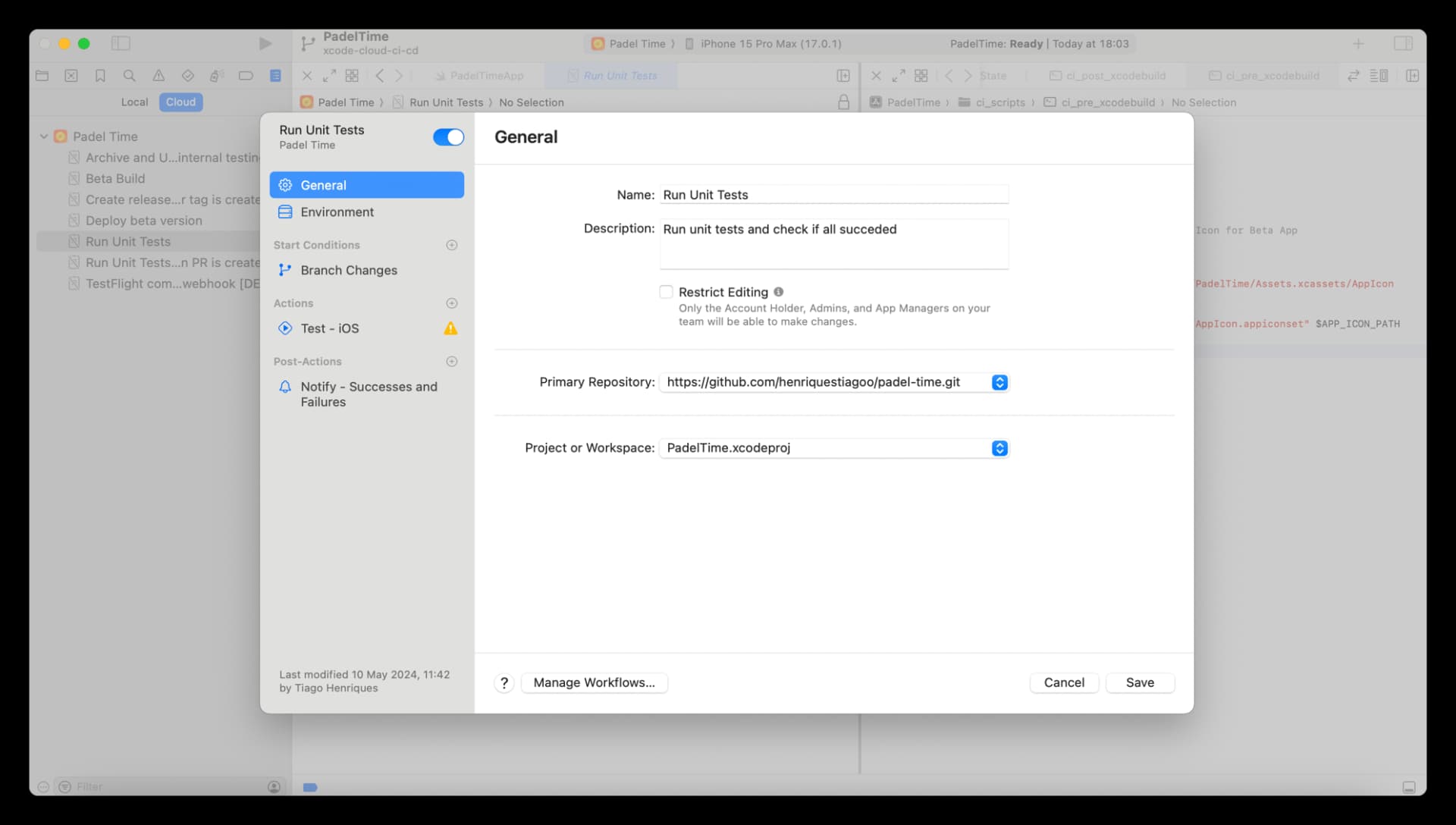
Task: Expand the Project or Workspace dropdown
Action: [x=999, y=447]
